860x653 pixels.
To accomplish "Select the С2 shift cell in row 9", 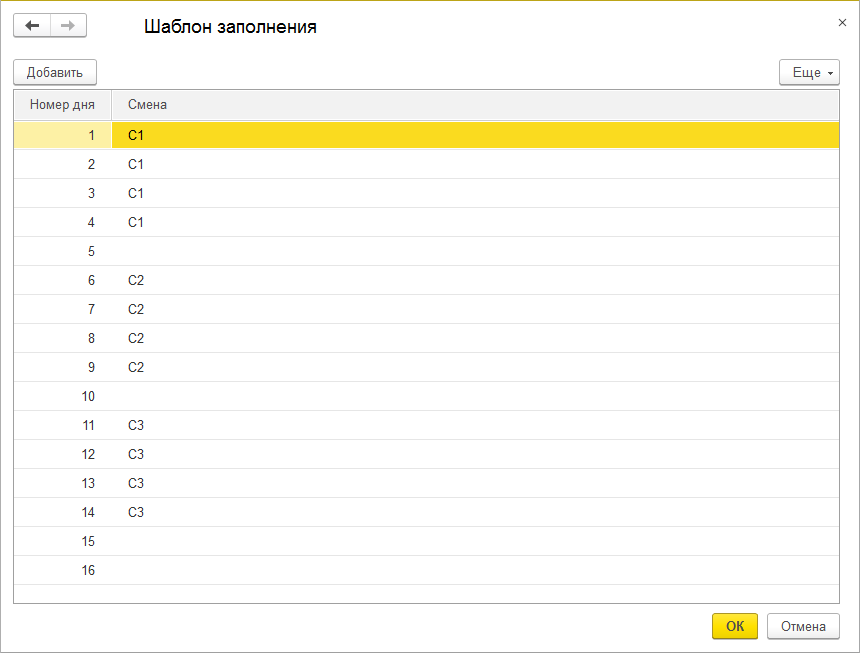I will tap(136, 367).
